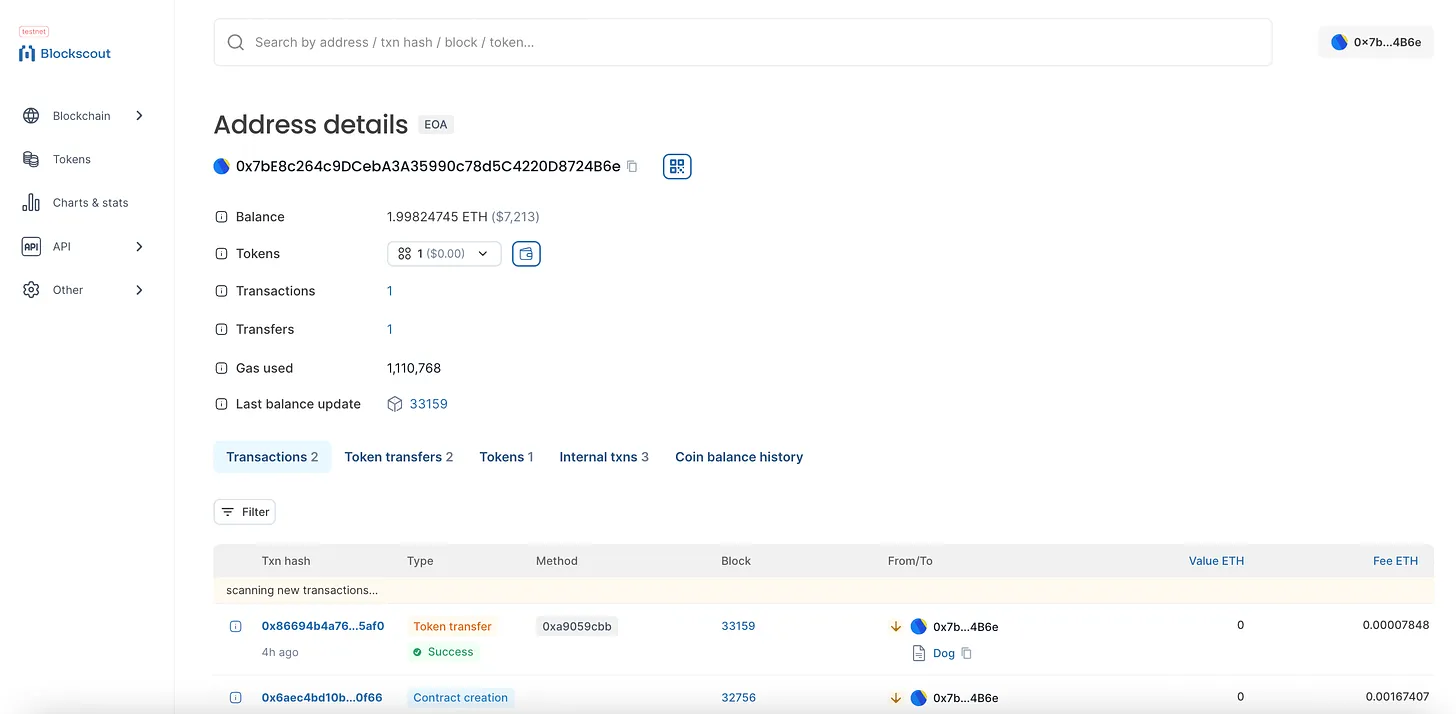Click the Charts & stats bar icon

click(31, 202)
